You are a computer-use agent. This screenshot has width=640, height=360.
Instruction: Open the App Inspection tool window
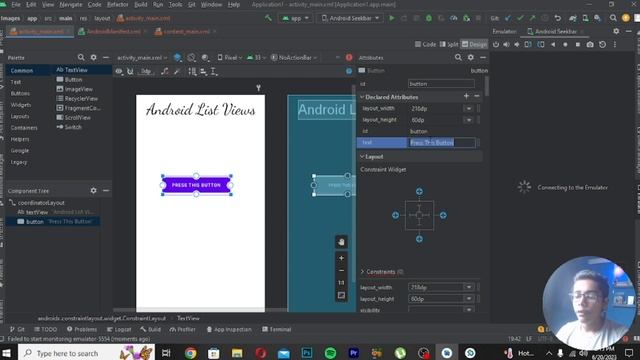pyautogui.click(x=229, y=329)
